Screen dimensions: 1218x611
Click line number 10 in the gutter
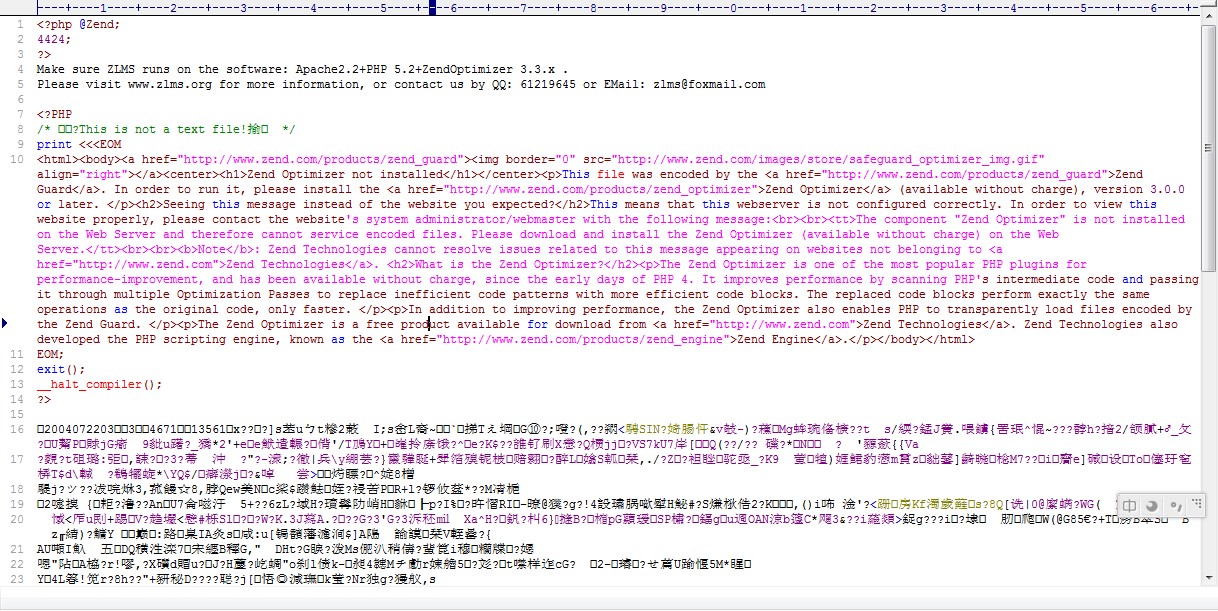pos(17,159)
